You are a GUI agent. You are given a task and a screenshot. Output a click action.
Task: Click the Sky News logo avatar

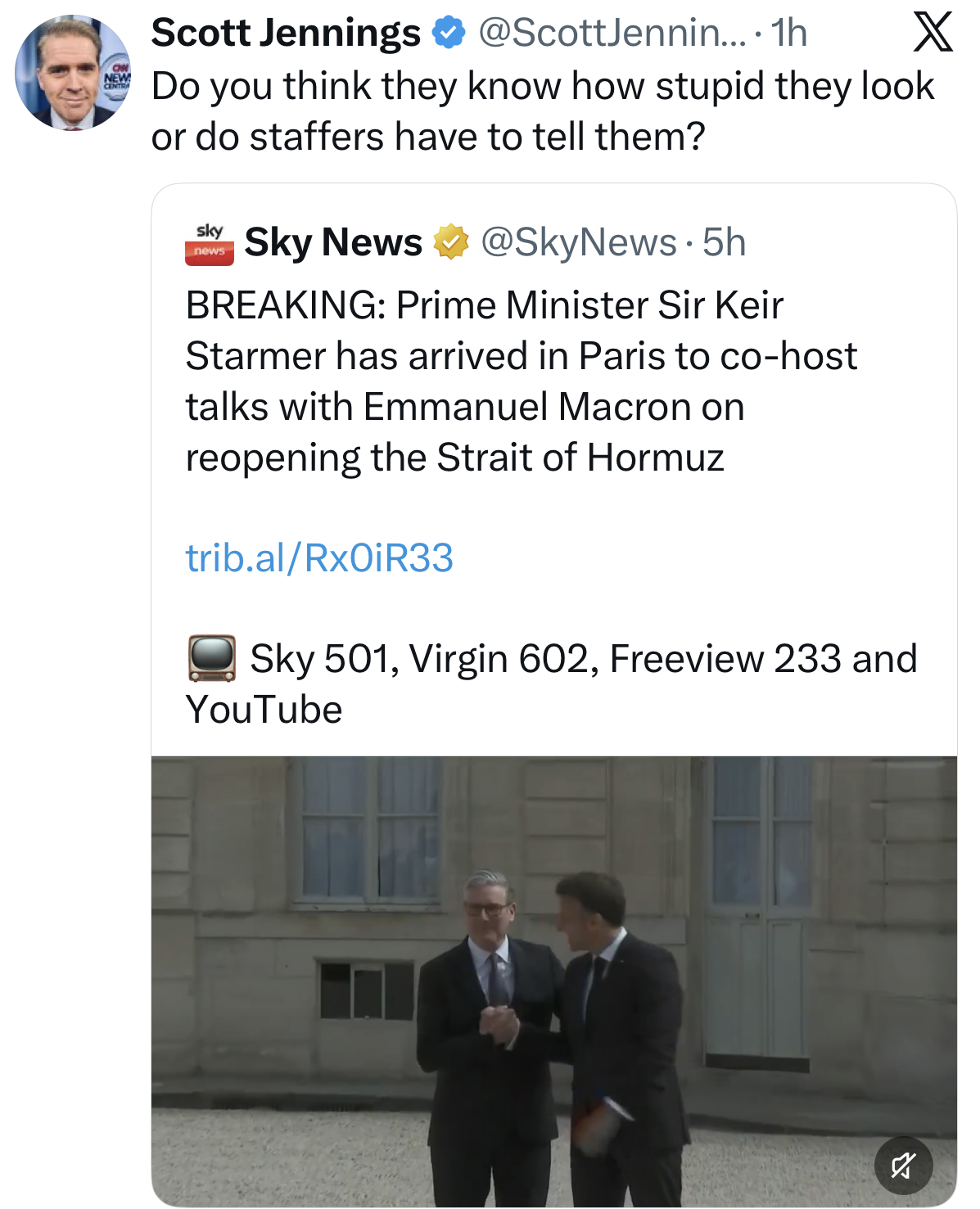(210, 243)
